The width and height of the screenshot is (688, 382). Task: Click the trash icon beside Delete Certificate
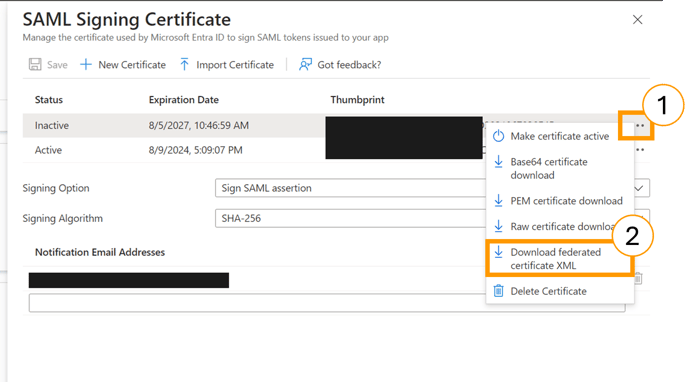(498, 291)
